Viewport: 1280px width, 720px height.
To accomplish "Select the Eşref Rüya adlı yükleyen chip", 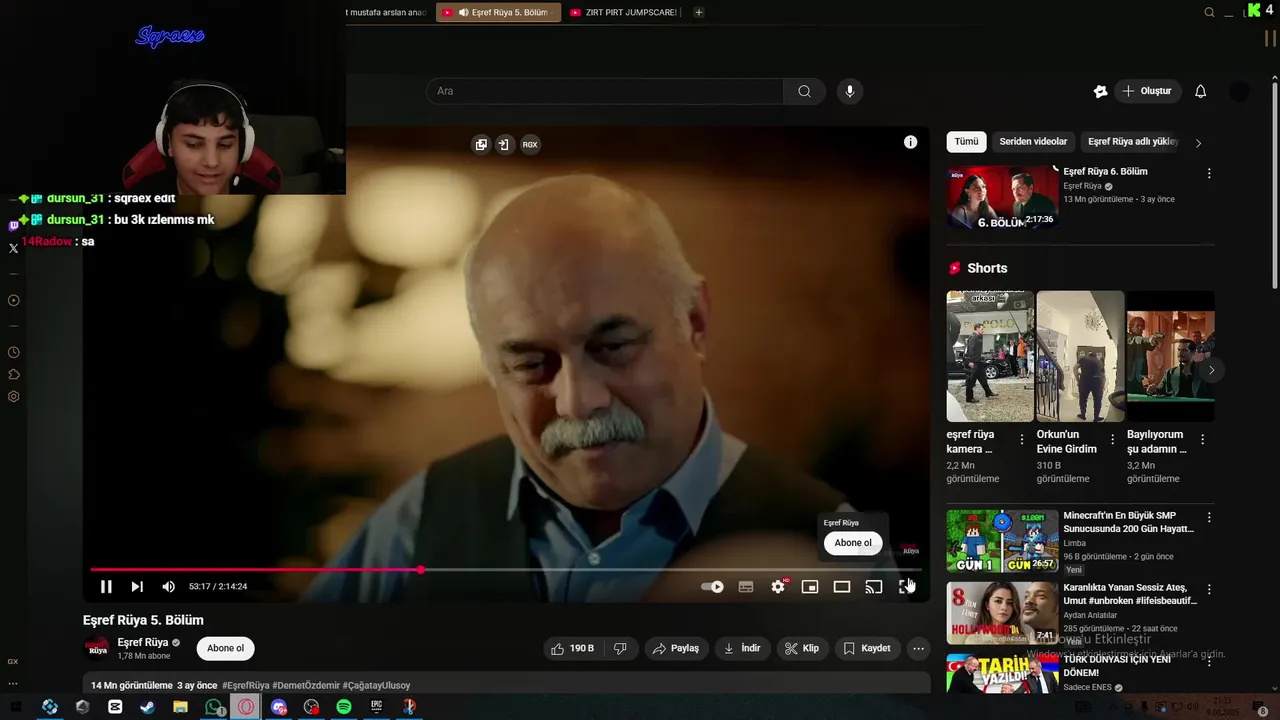I will [1133, 142].
